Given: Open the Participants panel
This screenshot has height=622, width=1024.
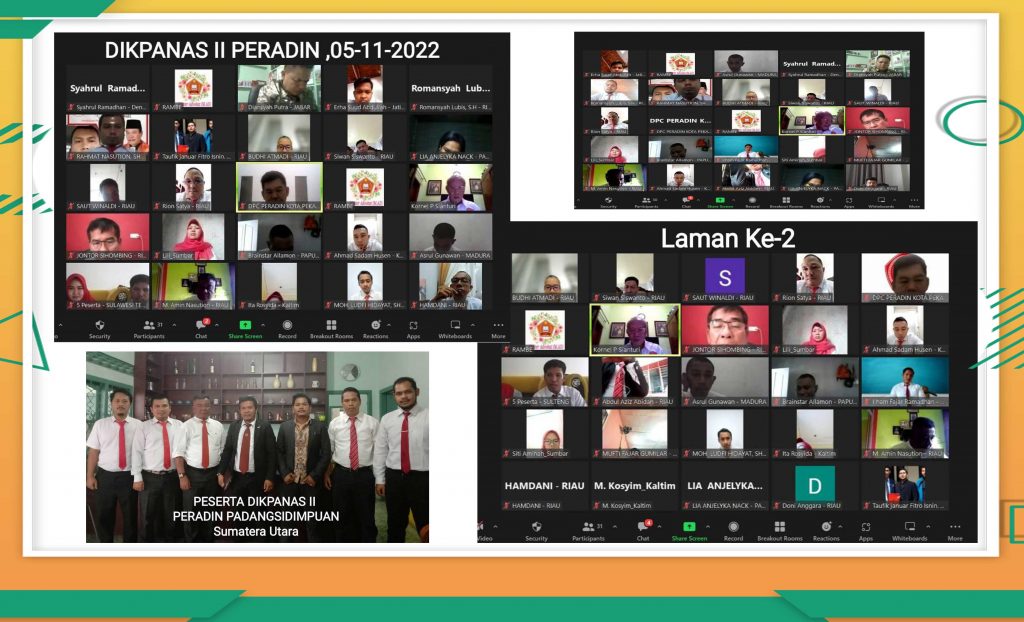Looking at the screenshot, I should pyautogui.click(x=149, y=326).
